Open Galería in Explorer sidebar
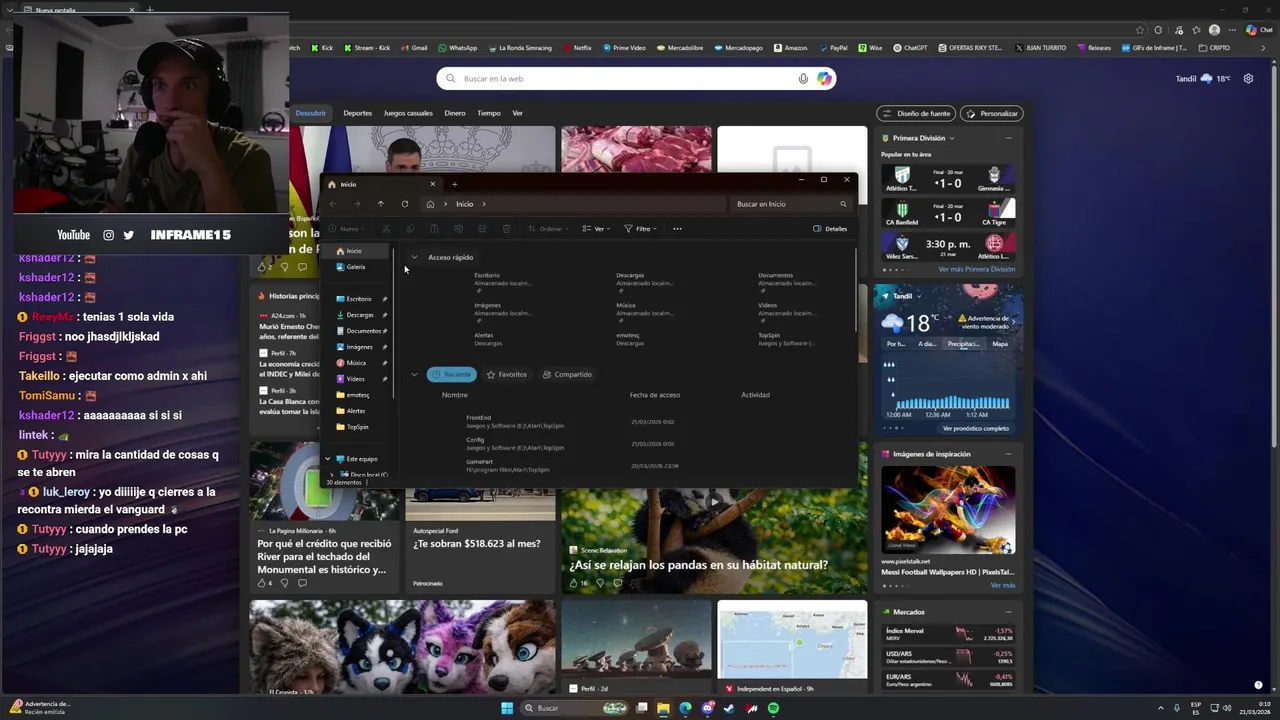The height and width of the screenshot is (720, 1280). (x=356, y=267)
